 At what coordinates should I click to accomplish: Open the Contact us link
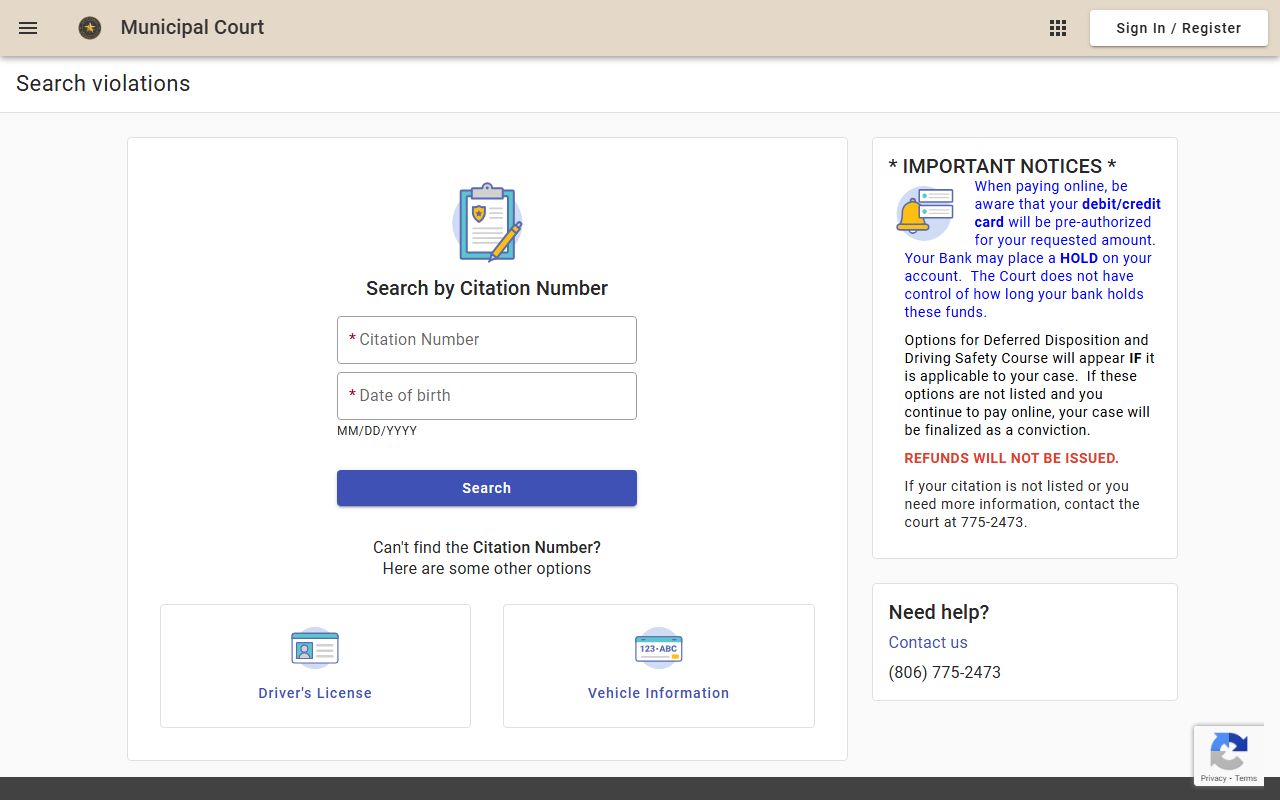pyautogui.click(x=928, y=642)
